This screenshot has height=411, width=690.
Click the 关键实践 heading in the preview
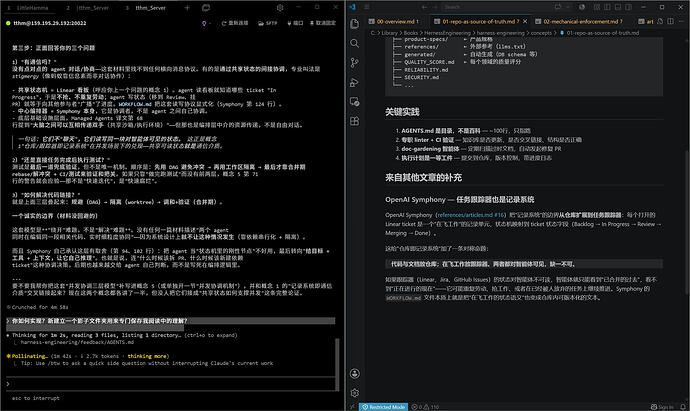point(402,112)
